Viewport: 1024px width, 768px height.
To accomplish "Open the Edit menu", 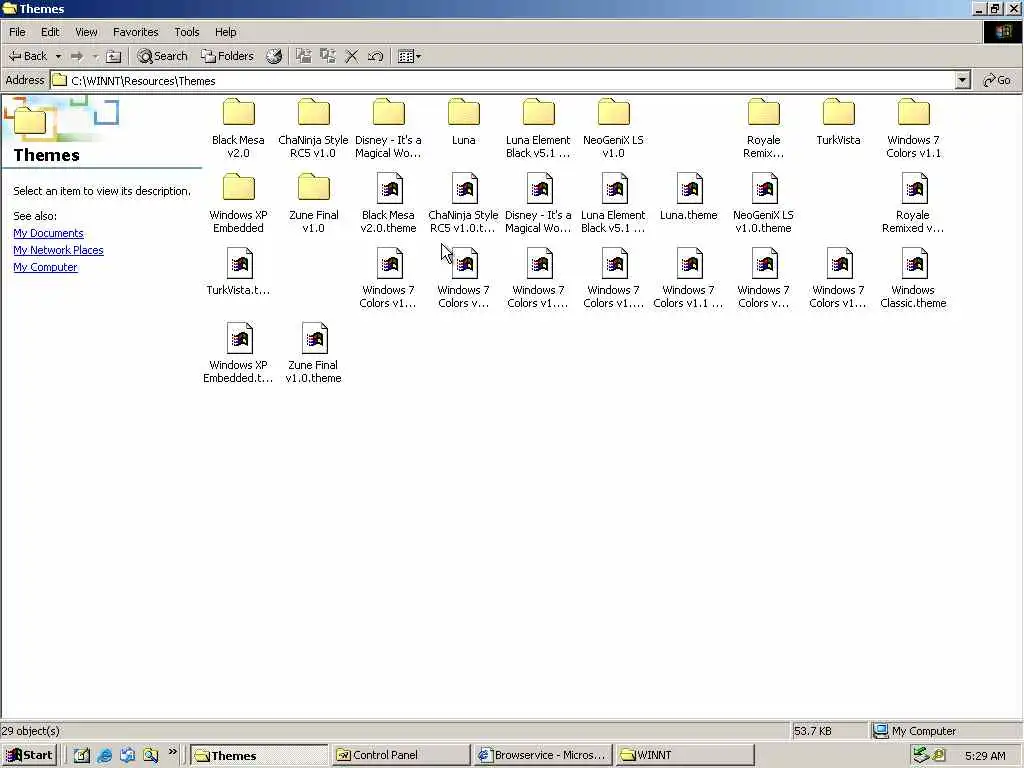I will coord(50,32).
